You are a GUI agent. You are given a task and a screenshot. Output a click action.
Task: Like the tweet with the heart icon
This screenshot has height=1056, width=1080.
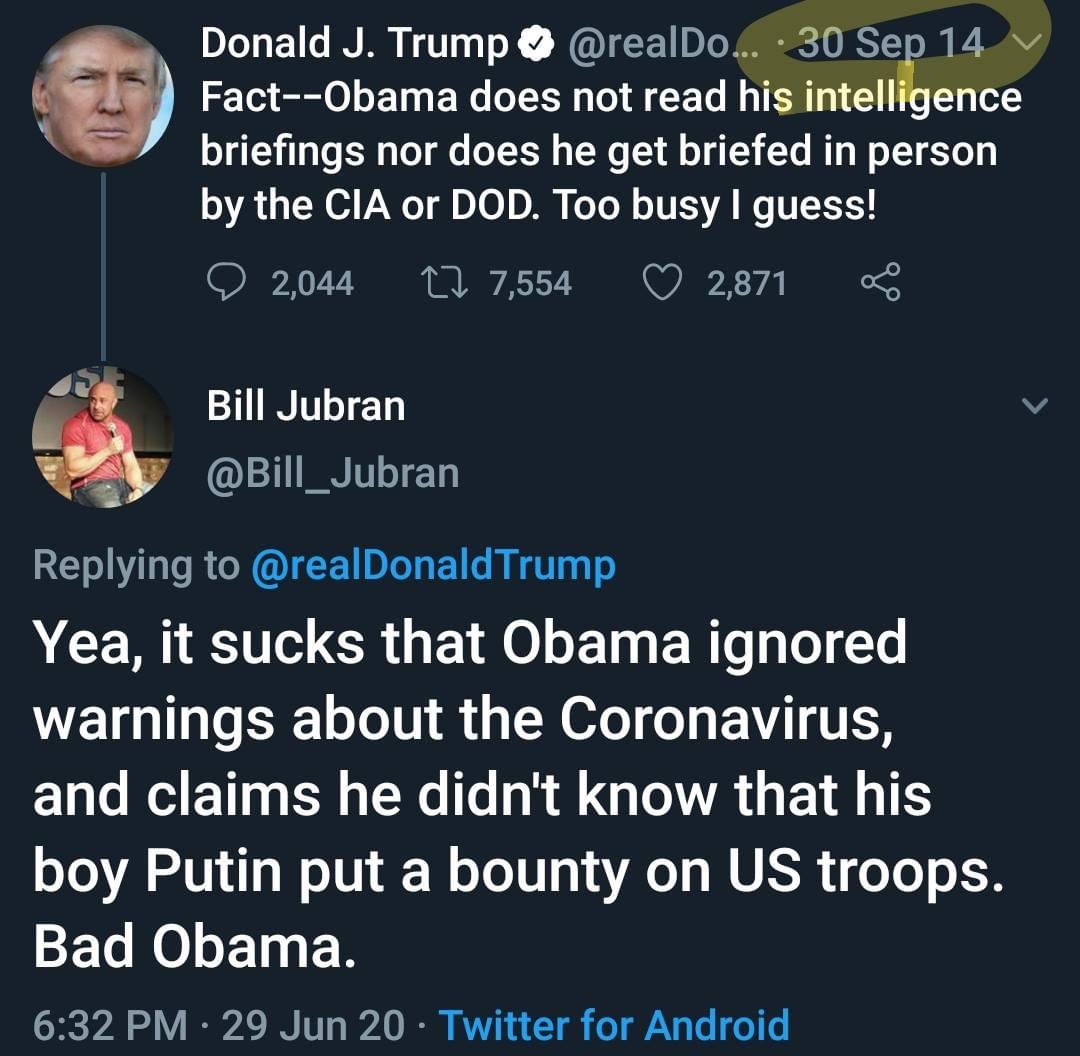[x=660, y=284]
